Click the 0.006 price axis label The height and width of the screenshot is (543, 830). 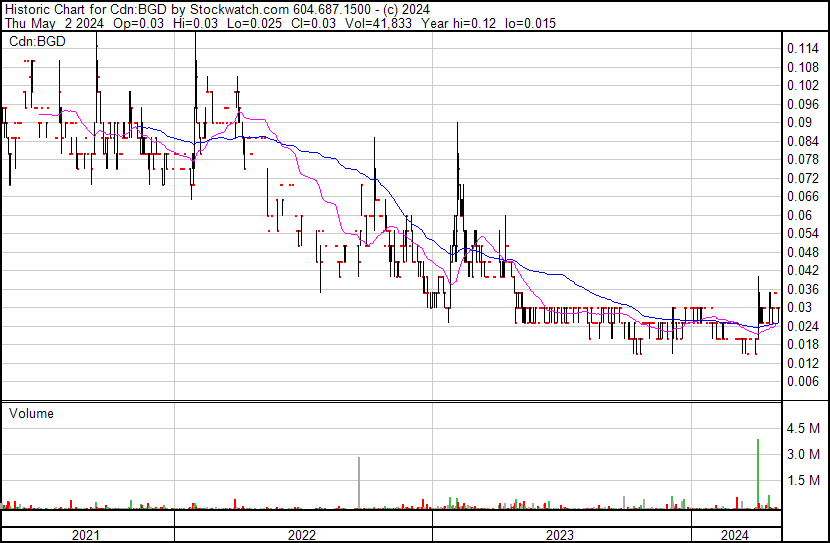[803, 382]
